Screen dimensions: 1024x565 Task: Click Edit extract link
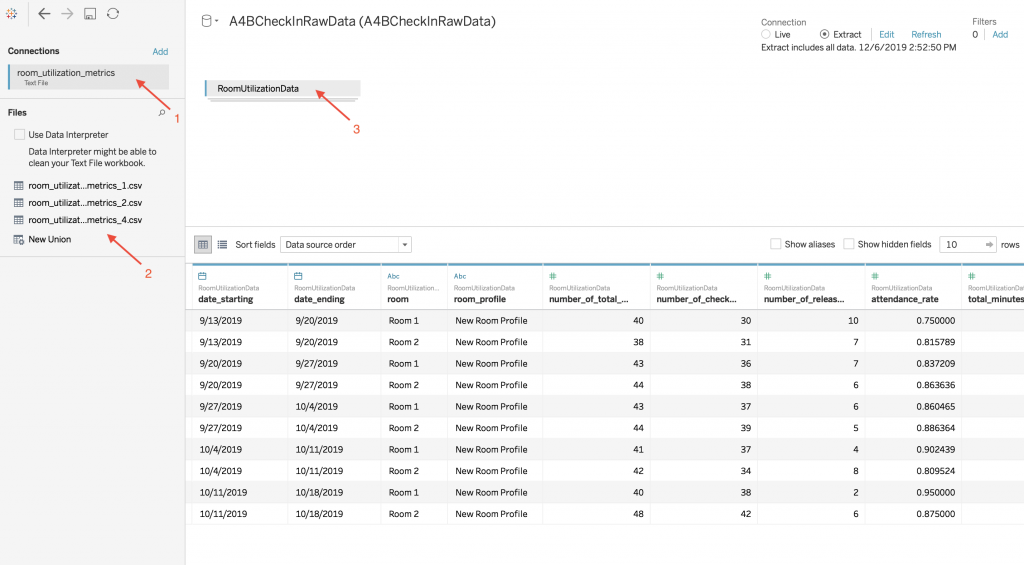(886, 35)
